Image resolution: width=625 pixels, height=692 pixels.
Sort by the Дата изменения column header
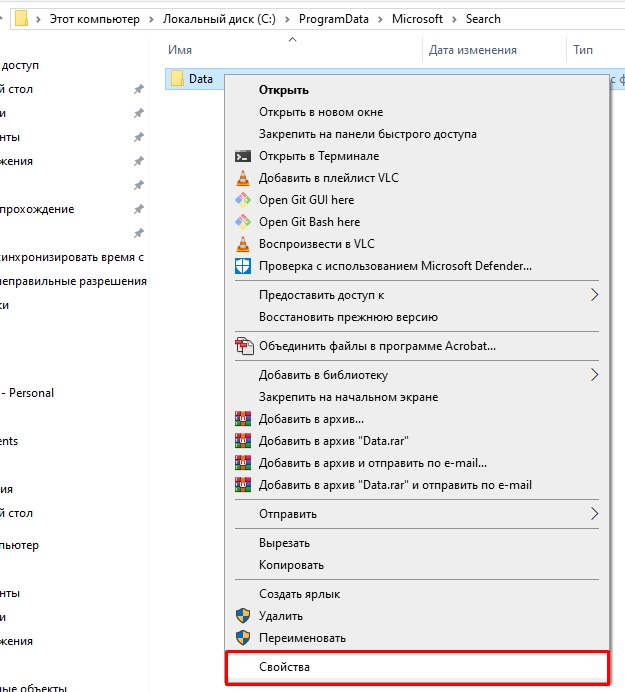[x=472, y=50]
